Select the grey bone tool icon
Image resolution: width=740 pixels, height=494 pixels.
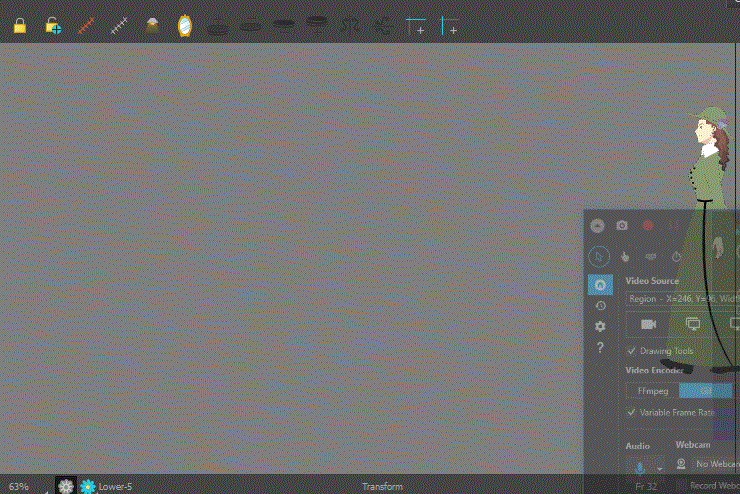point(119,26)
